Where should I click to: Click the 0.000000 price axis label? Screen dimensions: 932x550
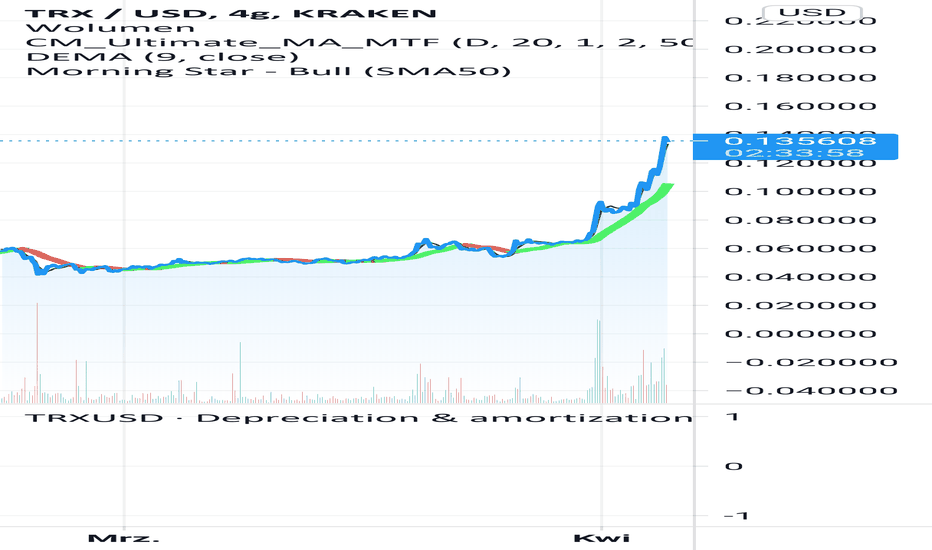(800, 334)
